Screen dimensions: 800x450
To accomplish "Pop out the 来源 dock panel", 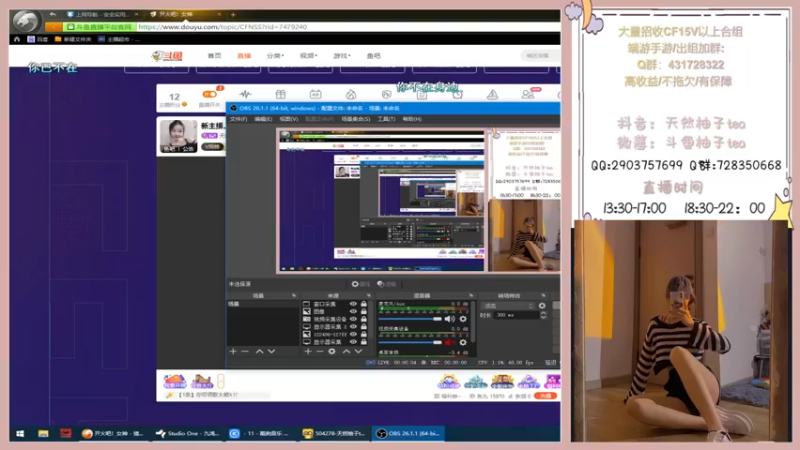I will (x=369, y=295).
